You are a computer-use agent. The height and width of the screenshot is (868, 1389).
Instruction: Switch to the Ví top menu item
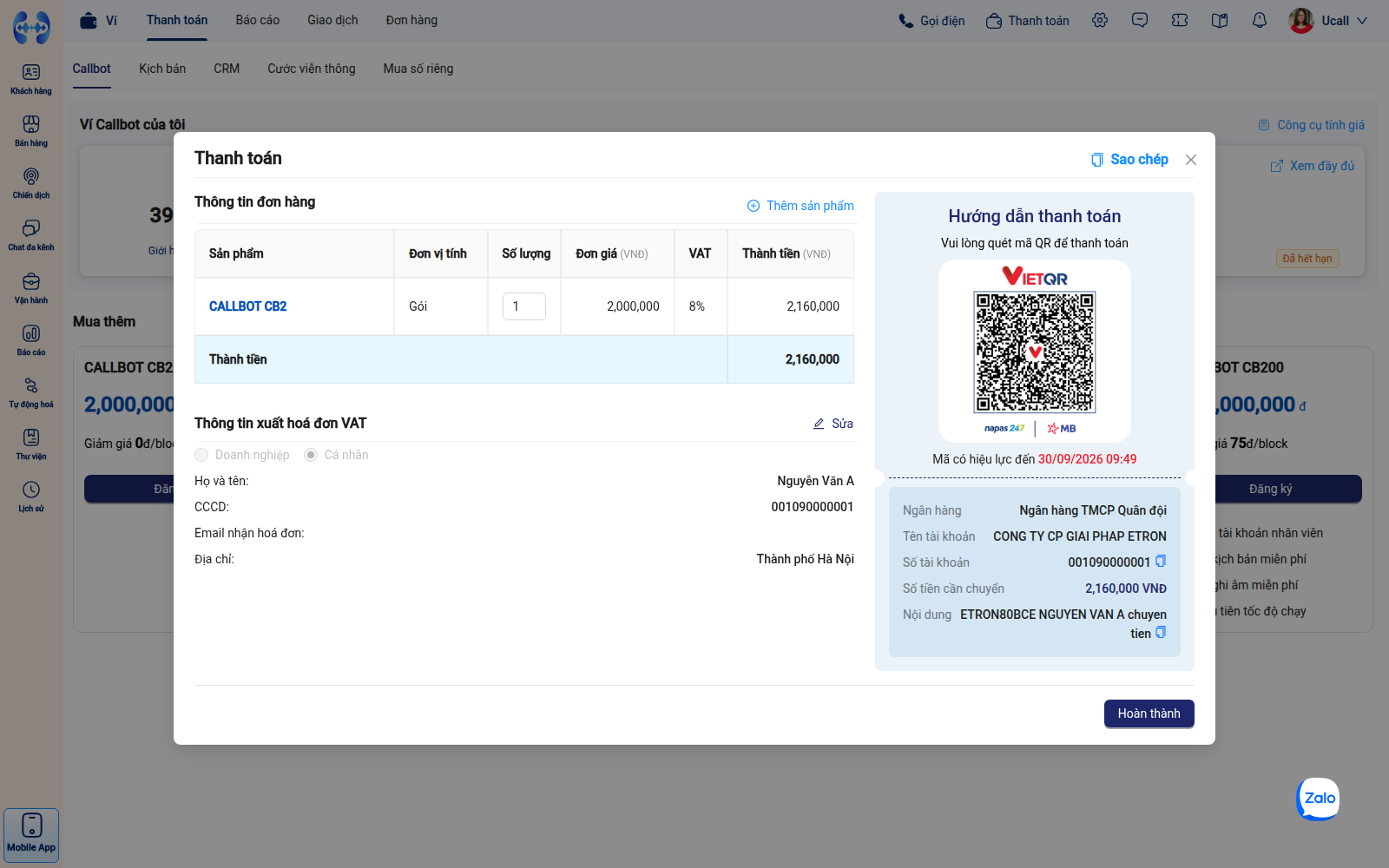[x=98, y=20]
